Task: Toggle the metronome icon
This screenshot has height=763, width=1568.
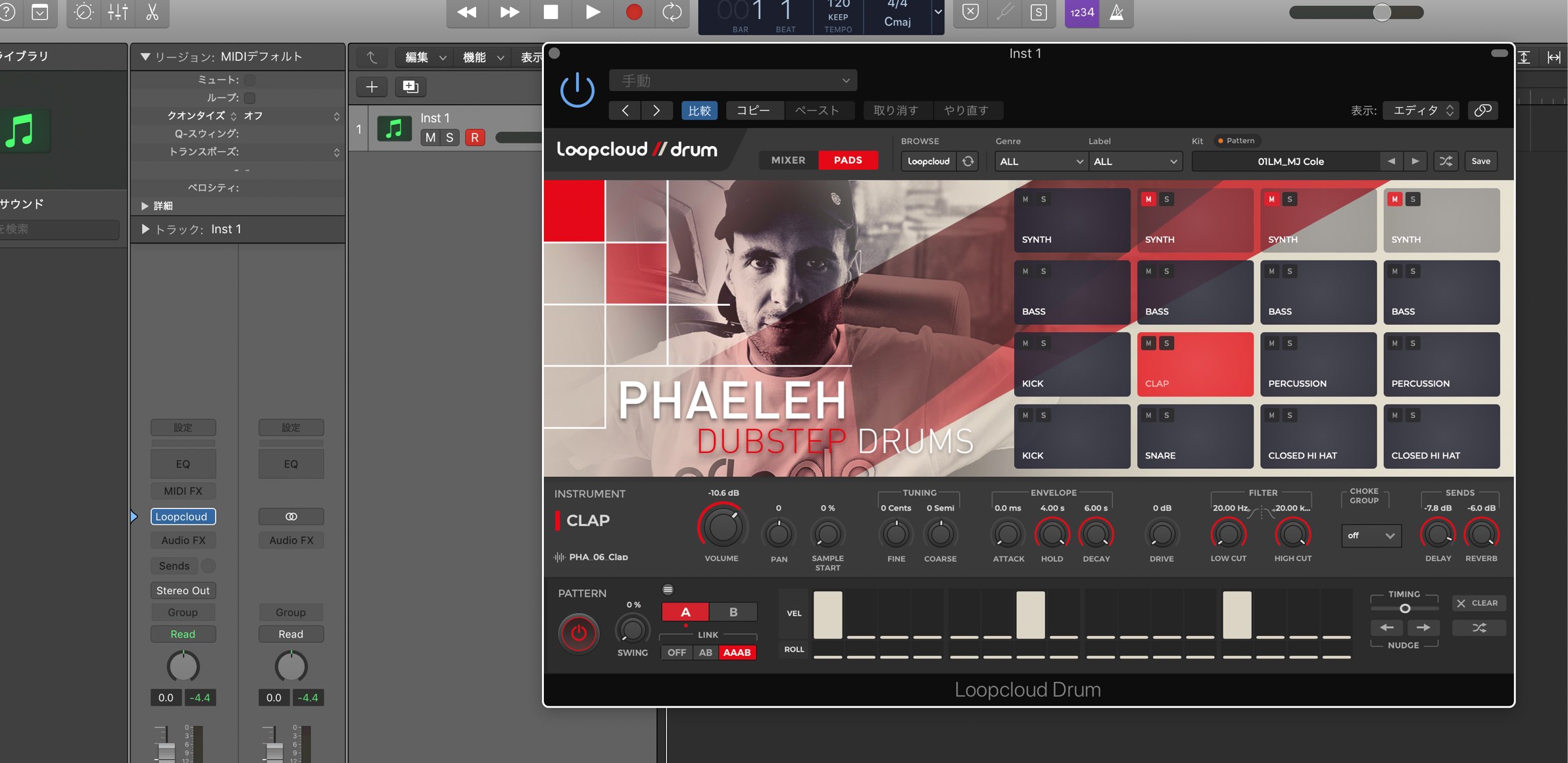Action: click(x=1117, y=12)
